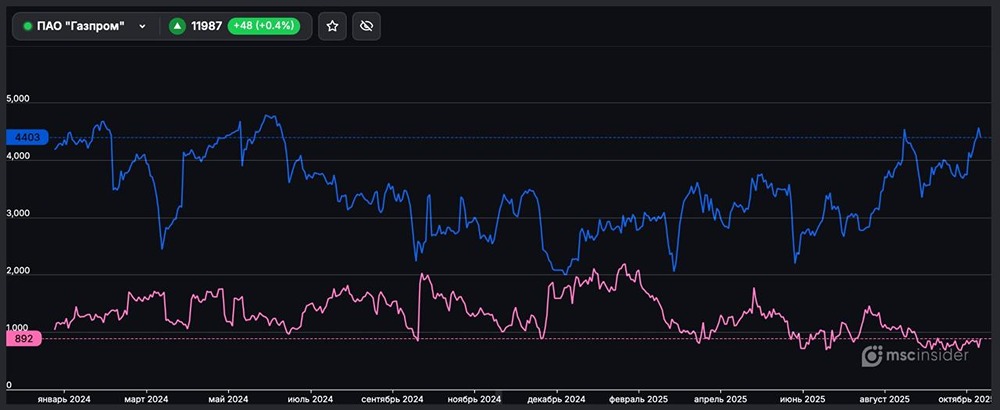
Task: Click the blue 4403 value label
Action: pyautogui.click(x=25, y=137)
